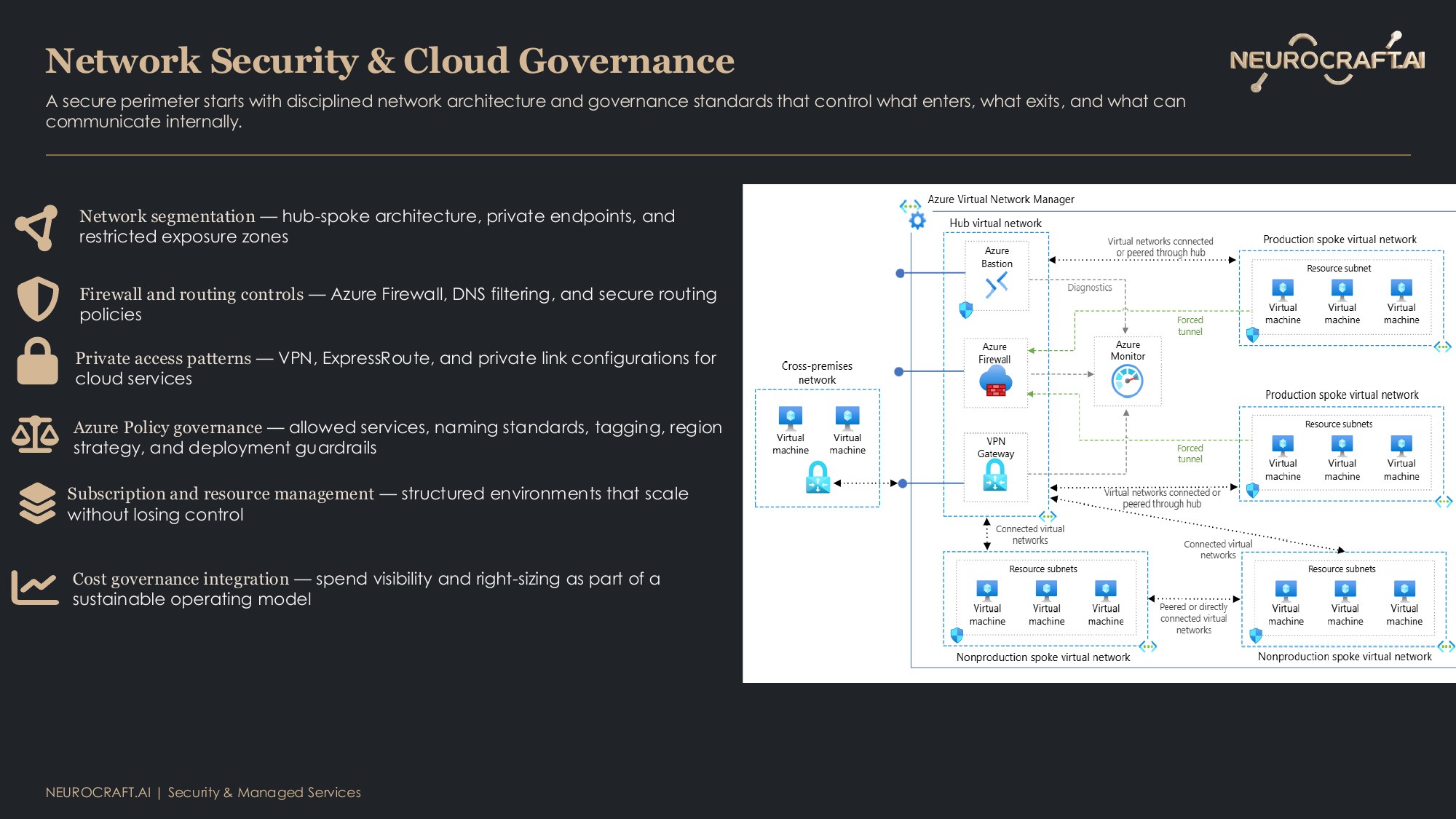1456x819 pixels.
Task: Click the footer text NEUROCRAFT.AI Security & Managed Services
Action: coord(203,792)
